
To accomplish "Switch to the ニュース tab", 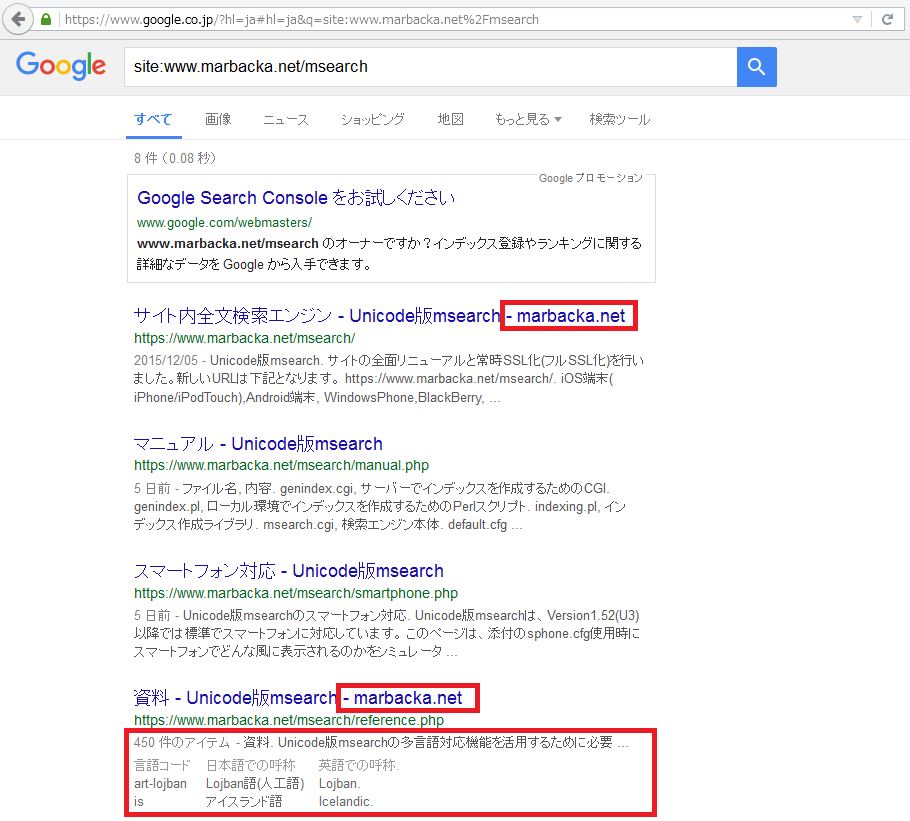I will pyautogui.click(x=286, y=120).
